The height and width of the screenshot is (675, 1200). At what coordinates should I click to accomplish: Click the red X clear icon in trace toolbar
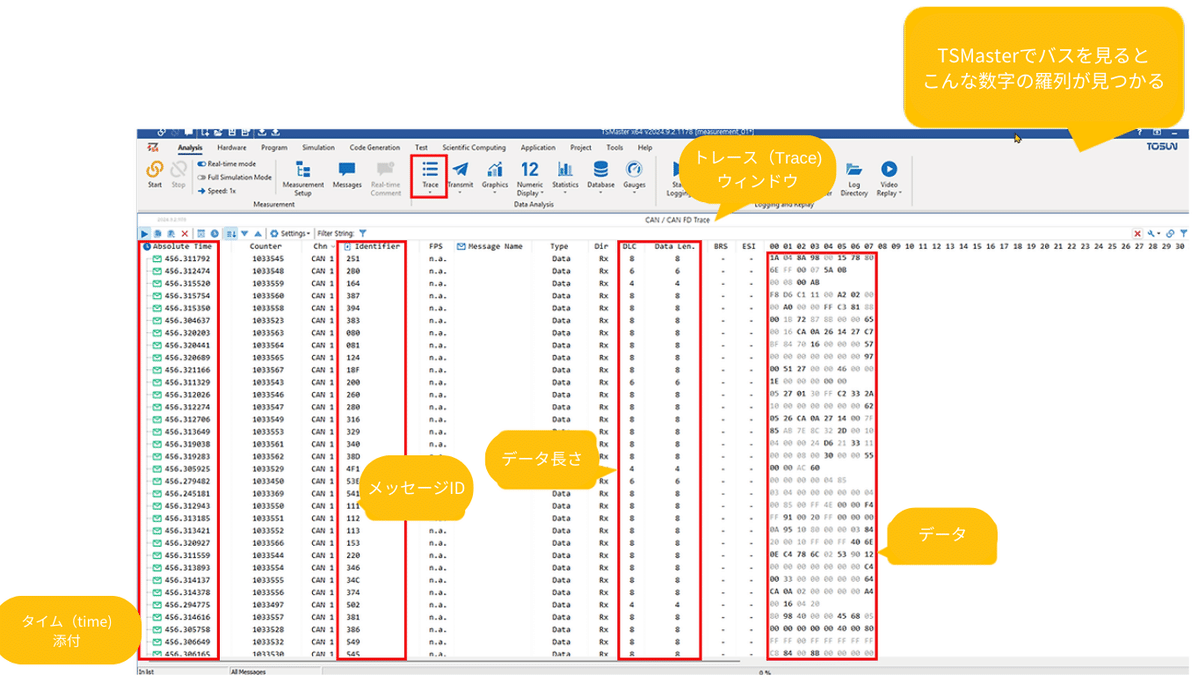185,233
